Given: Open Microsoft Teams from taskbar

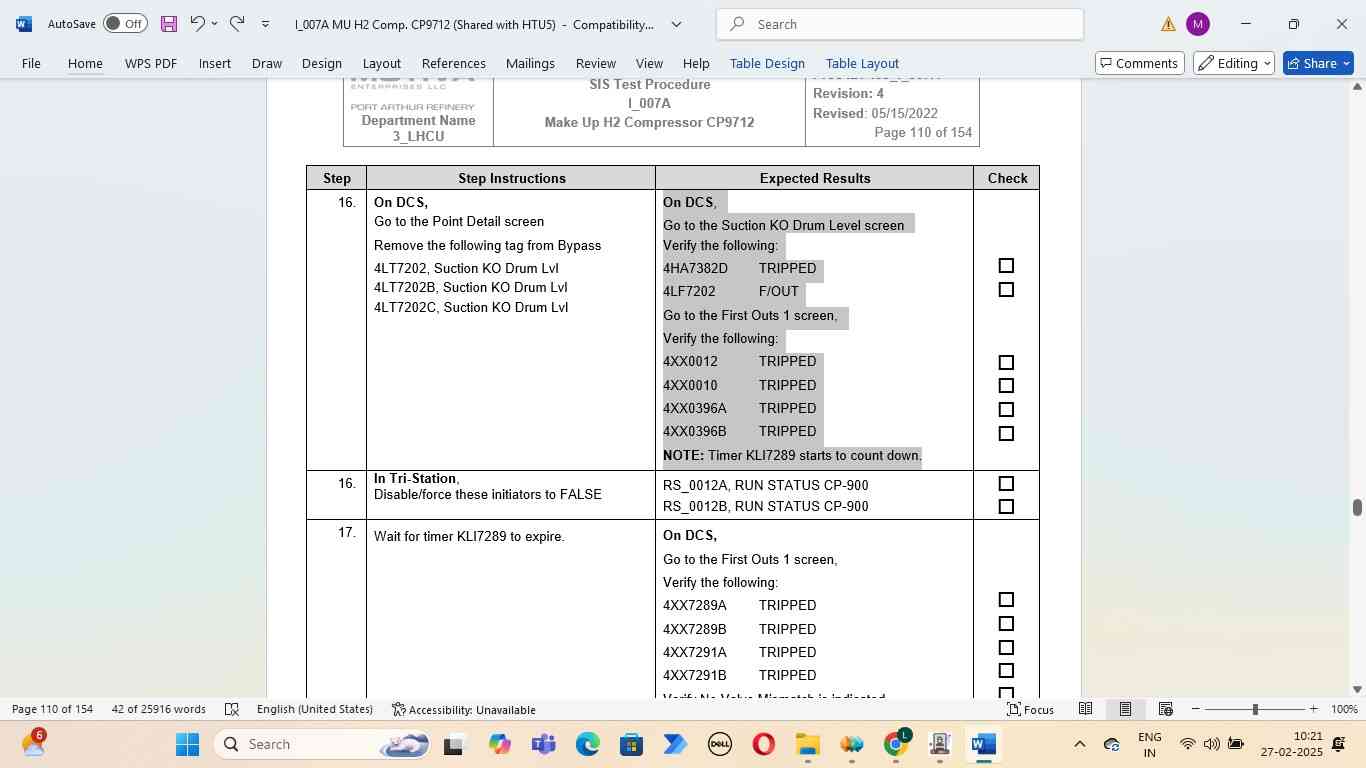Looking at the screenshot, I should pos(543,744).
